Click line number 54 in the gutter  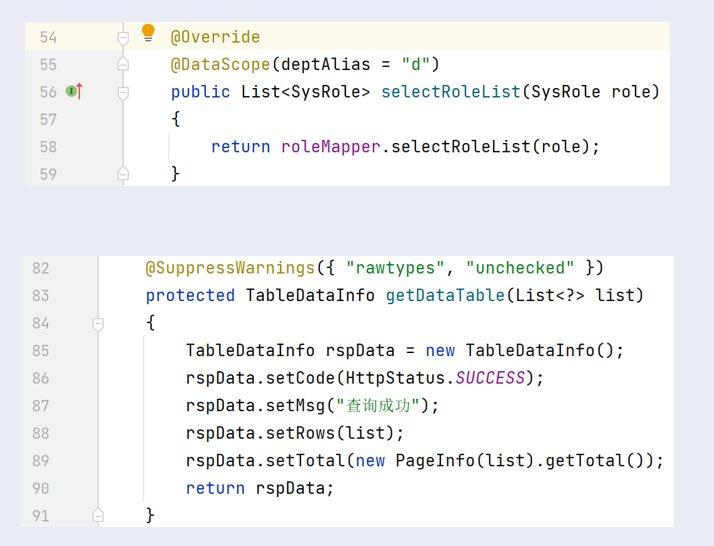[48, 37]
